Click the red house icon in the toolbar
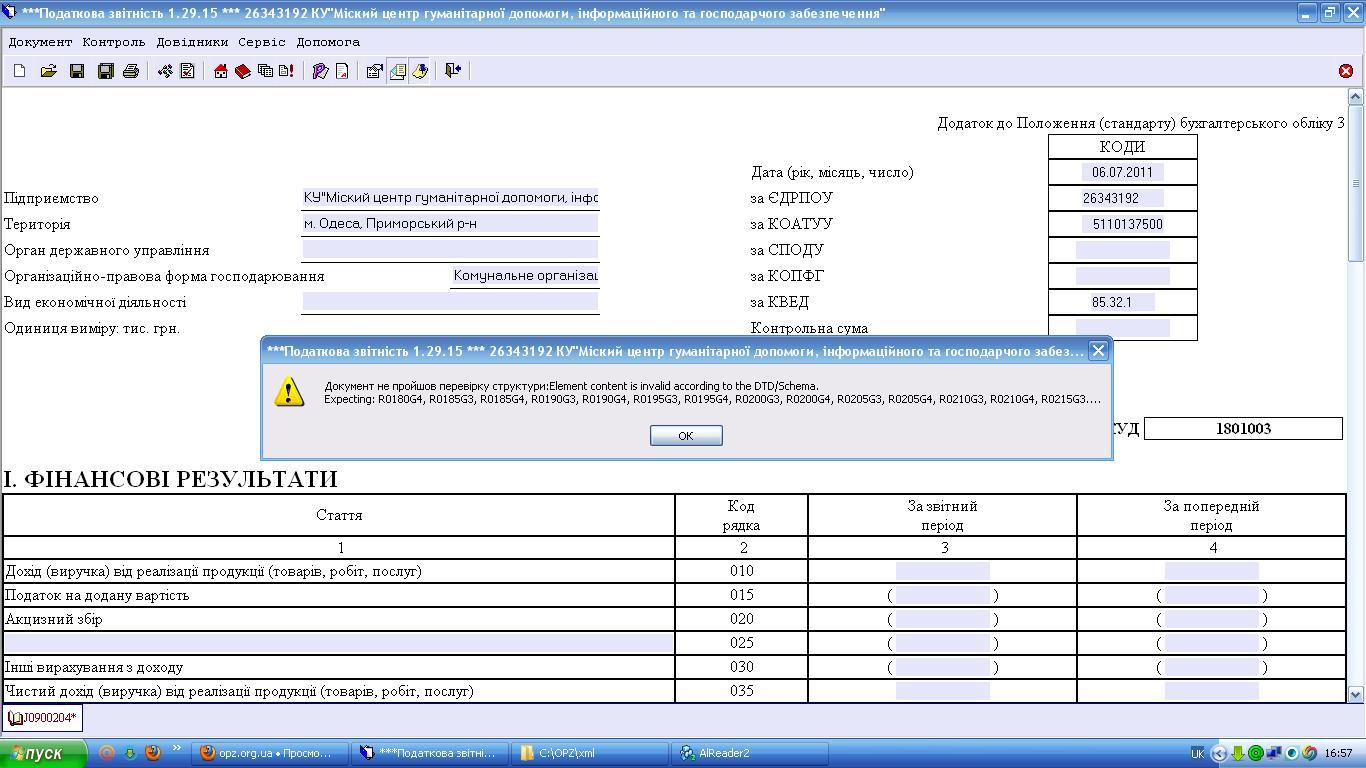The image size is (1366, 768). click(x=221, y=71)
